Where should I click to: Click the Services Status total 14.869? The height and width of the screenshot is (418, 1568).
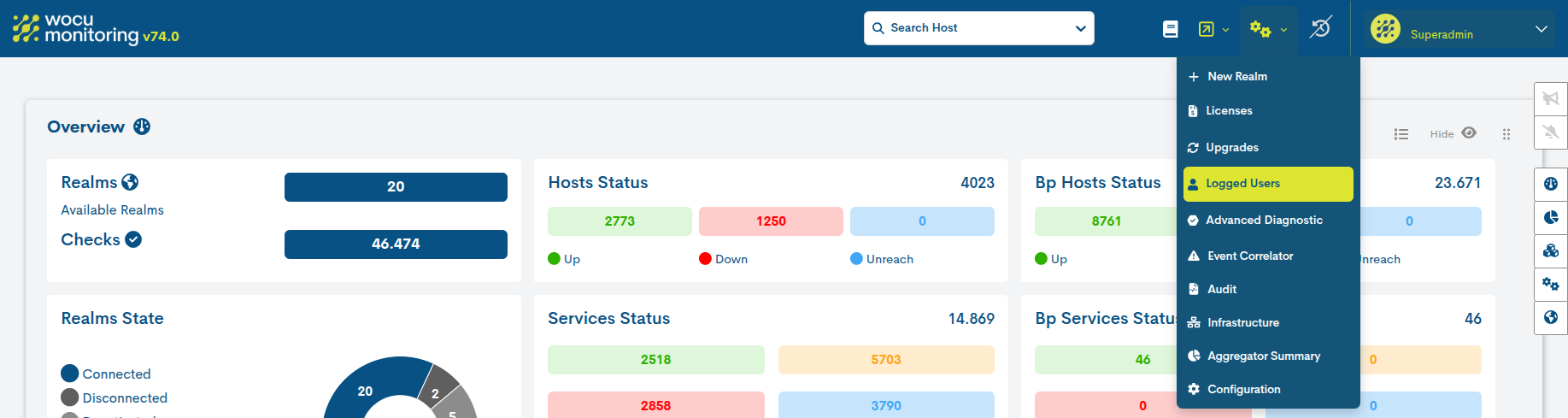[x=972, y=319]
